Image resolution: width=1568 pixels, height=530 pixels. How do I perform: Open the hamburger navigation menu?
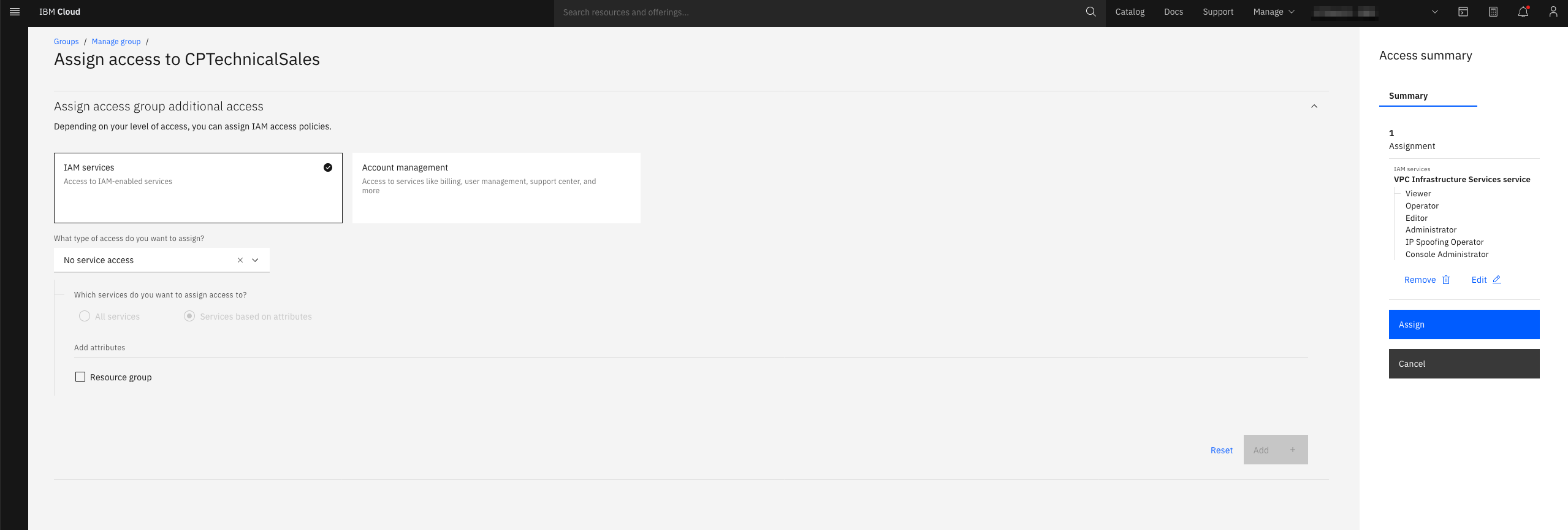(x=15, y=12)
